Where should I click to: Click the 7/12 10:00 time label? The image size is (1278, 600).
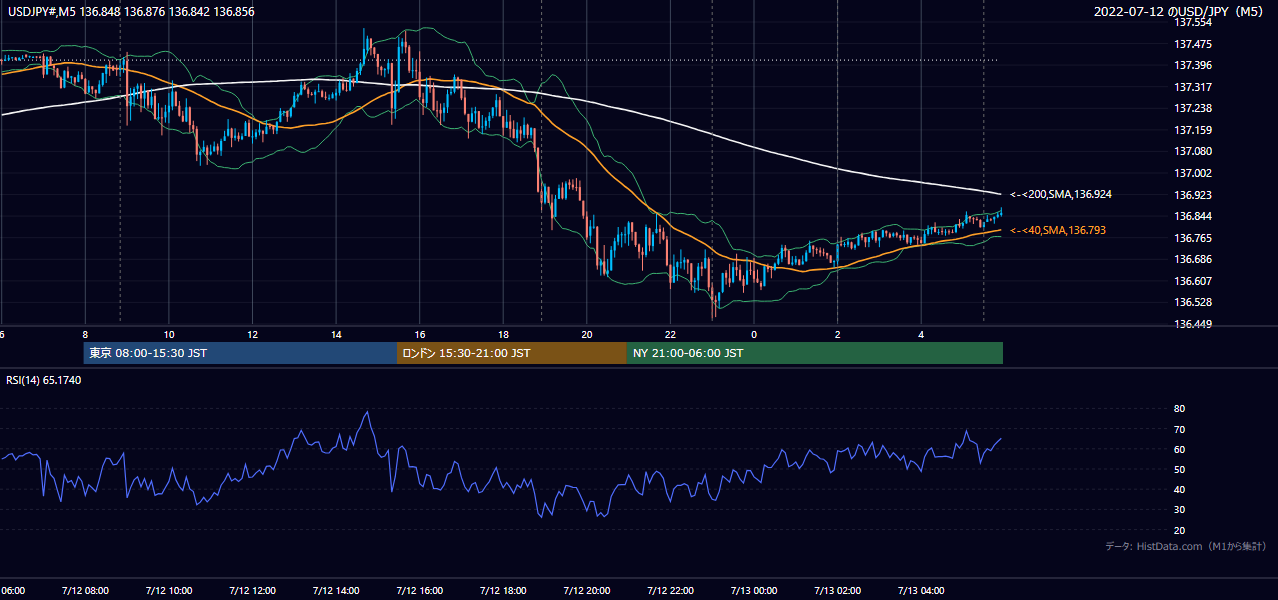click(x=168, y=591)
